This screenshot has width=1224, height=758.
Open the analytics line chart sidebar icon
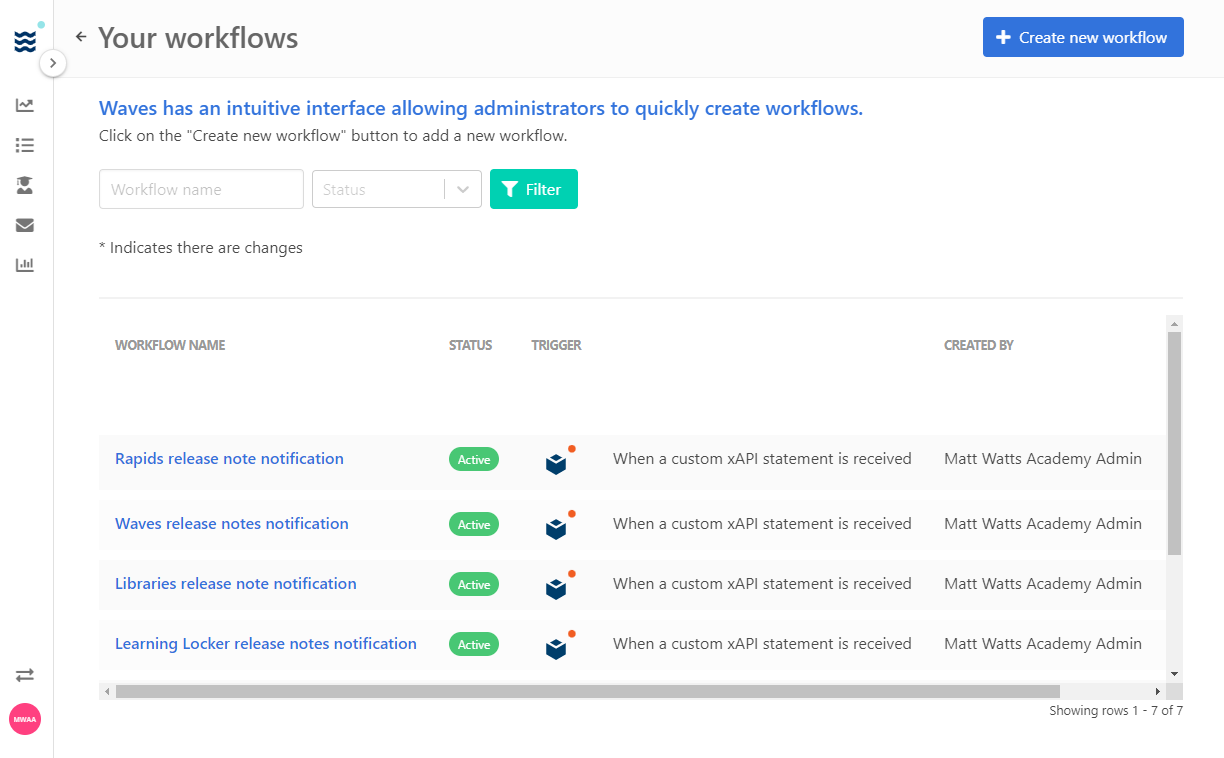[x=25, y=105]
